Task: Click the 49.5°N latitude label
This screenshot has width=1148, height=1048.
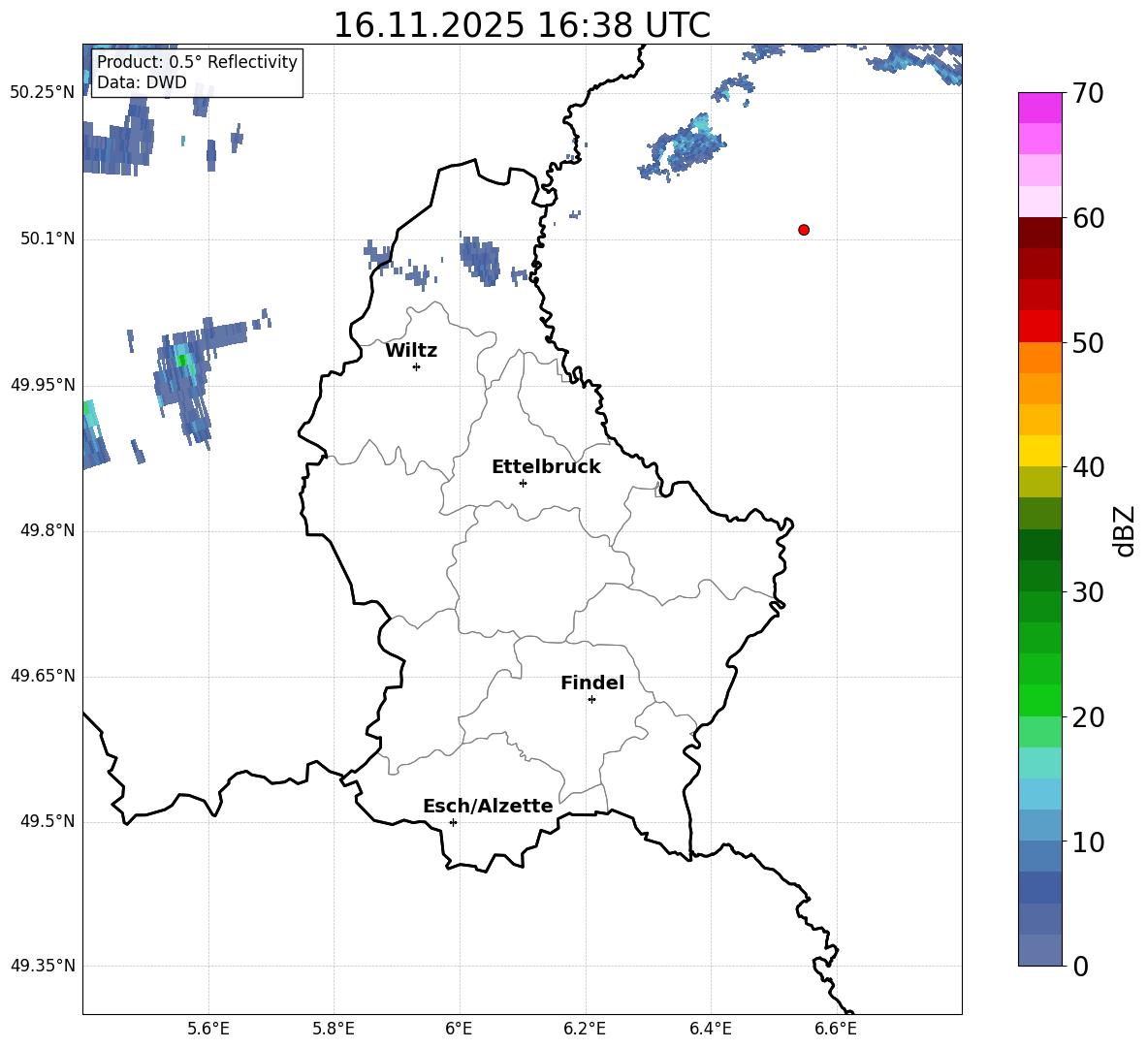Action: [48, 821]
